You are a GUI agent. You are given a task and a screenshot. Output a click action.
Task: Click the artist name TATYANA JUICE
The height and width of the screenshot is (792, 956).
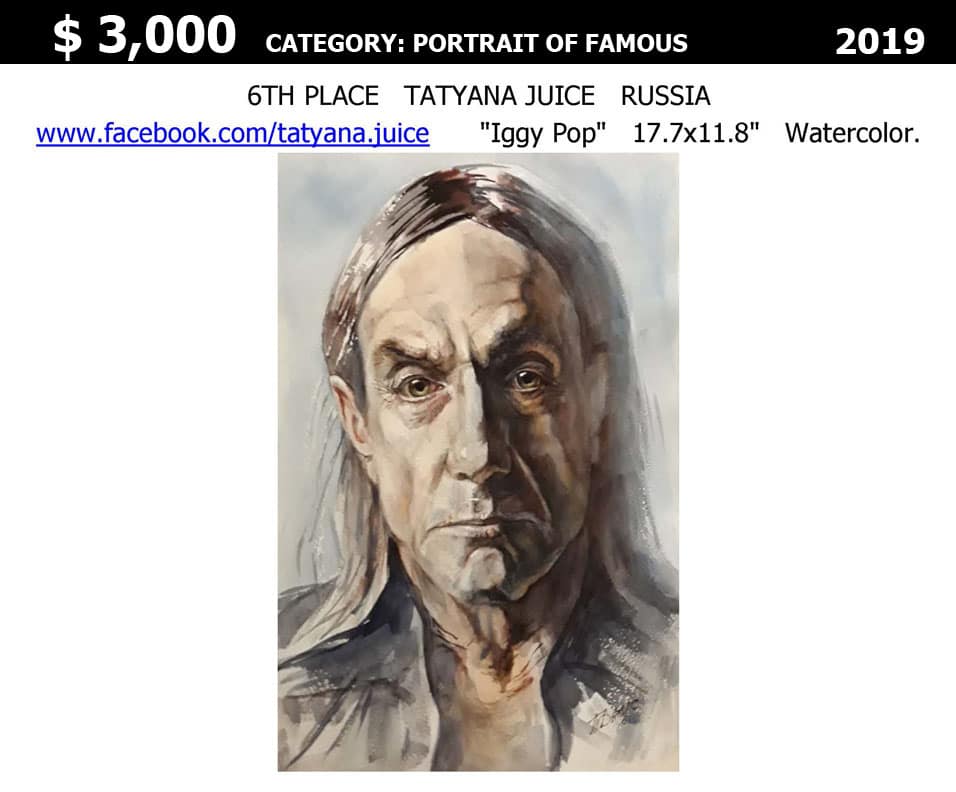[x=499, y=96]
